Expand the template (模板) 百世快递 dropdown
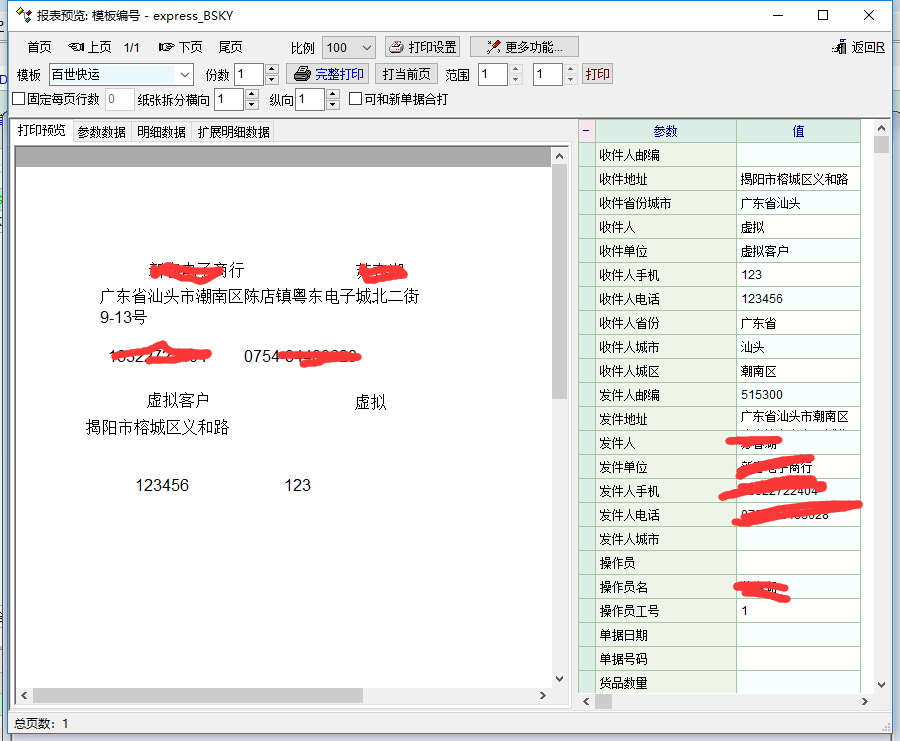Image resolution: width=900 pixels, height=741 pixels. click(184, 74)
